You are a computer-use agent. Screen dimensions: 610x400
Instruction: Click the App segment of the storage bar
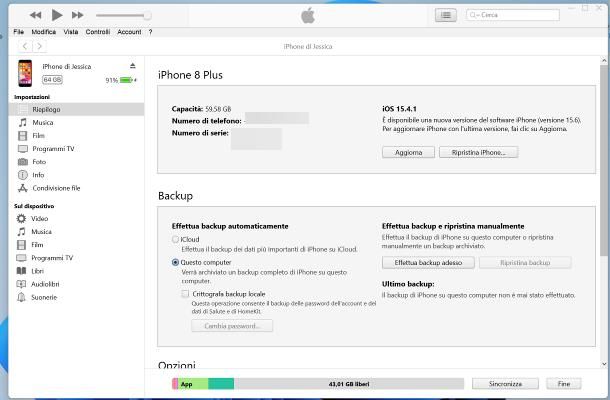click(193, 384)
